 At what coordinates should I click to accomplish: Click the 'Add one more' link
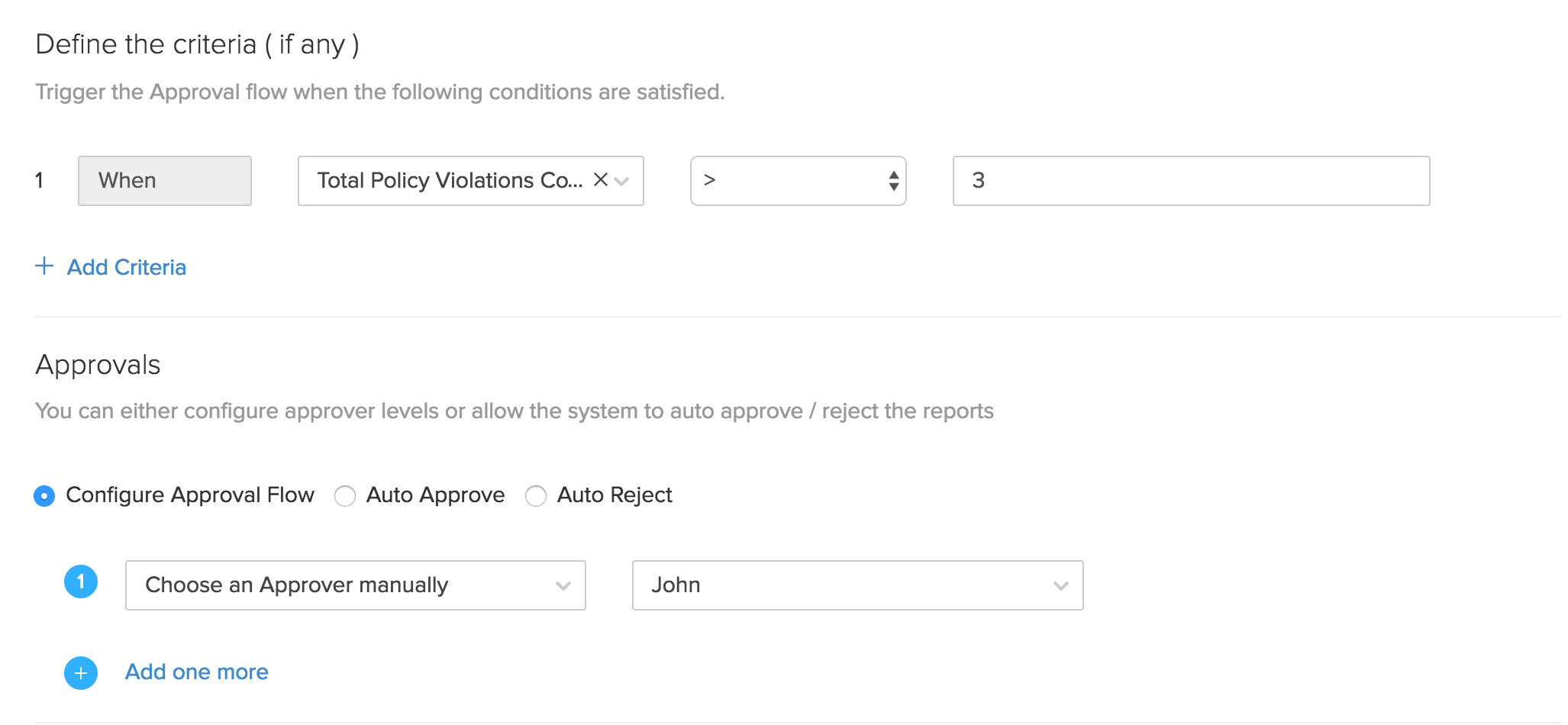[196, 672]
